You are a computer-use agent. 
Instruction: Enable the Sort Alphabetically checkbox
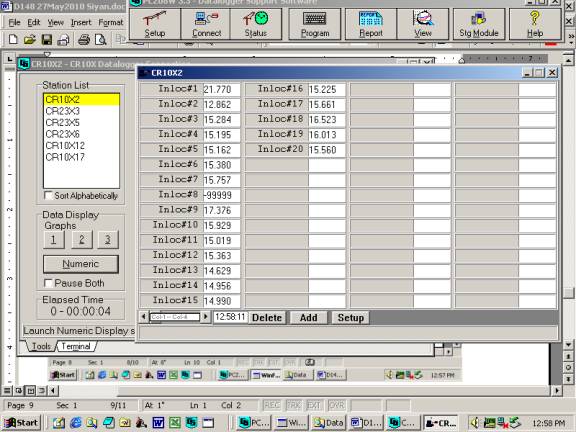[x=48, y=195]
